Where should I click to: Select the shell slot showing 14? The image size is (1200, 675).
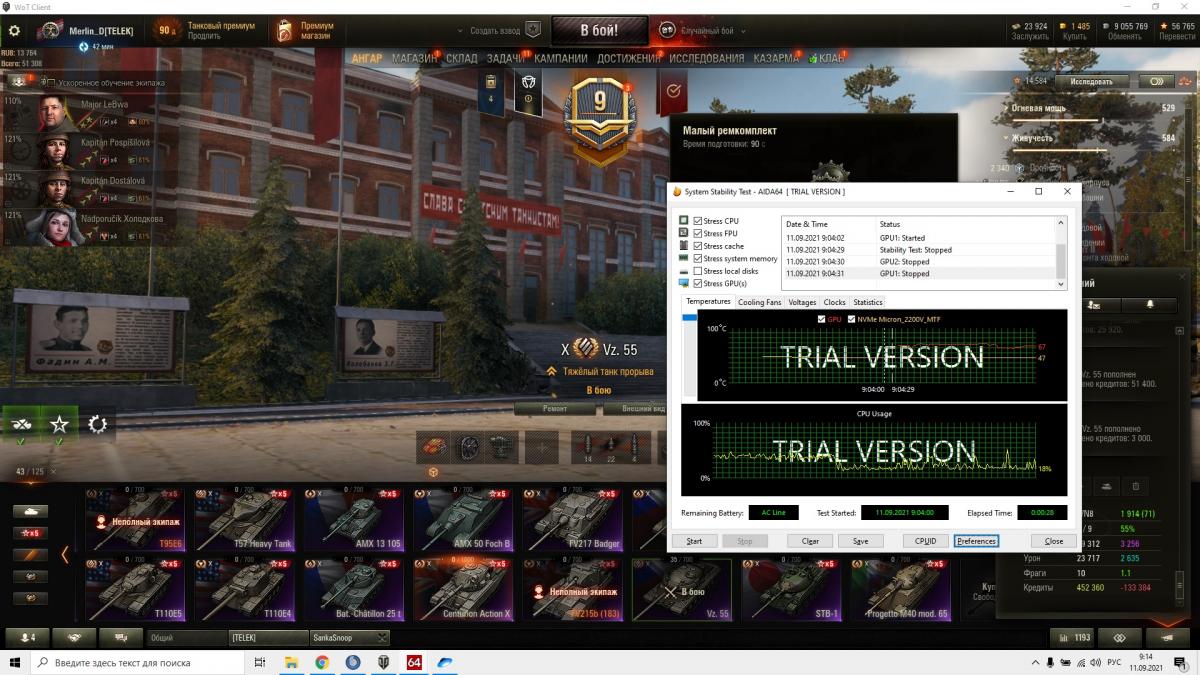[x=586, y=447]
